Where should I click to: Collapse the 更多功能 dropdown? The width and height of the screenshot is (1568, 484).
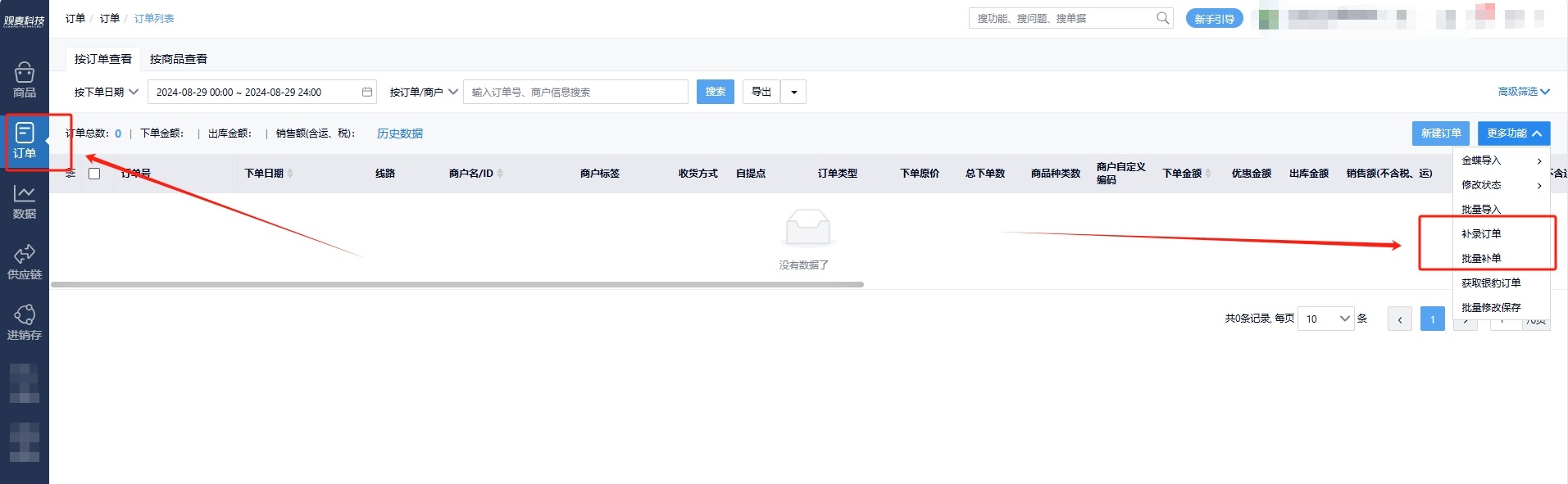pyautogui.click(x=1514, y=133)
